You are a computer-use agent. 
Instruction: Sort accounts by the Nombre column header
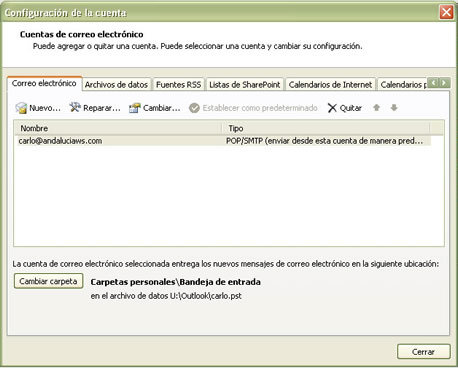118,128
